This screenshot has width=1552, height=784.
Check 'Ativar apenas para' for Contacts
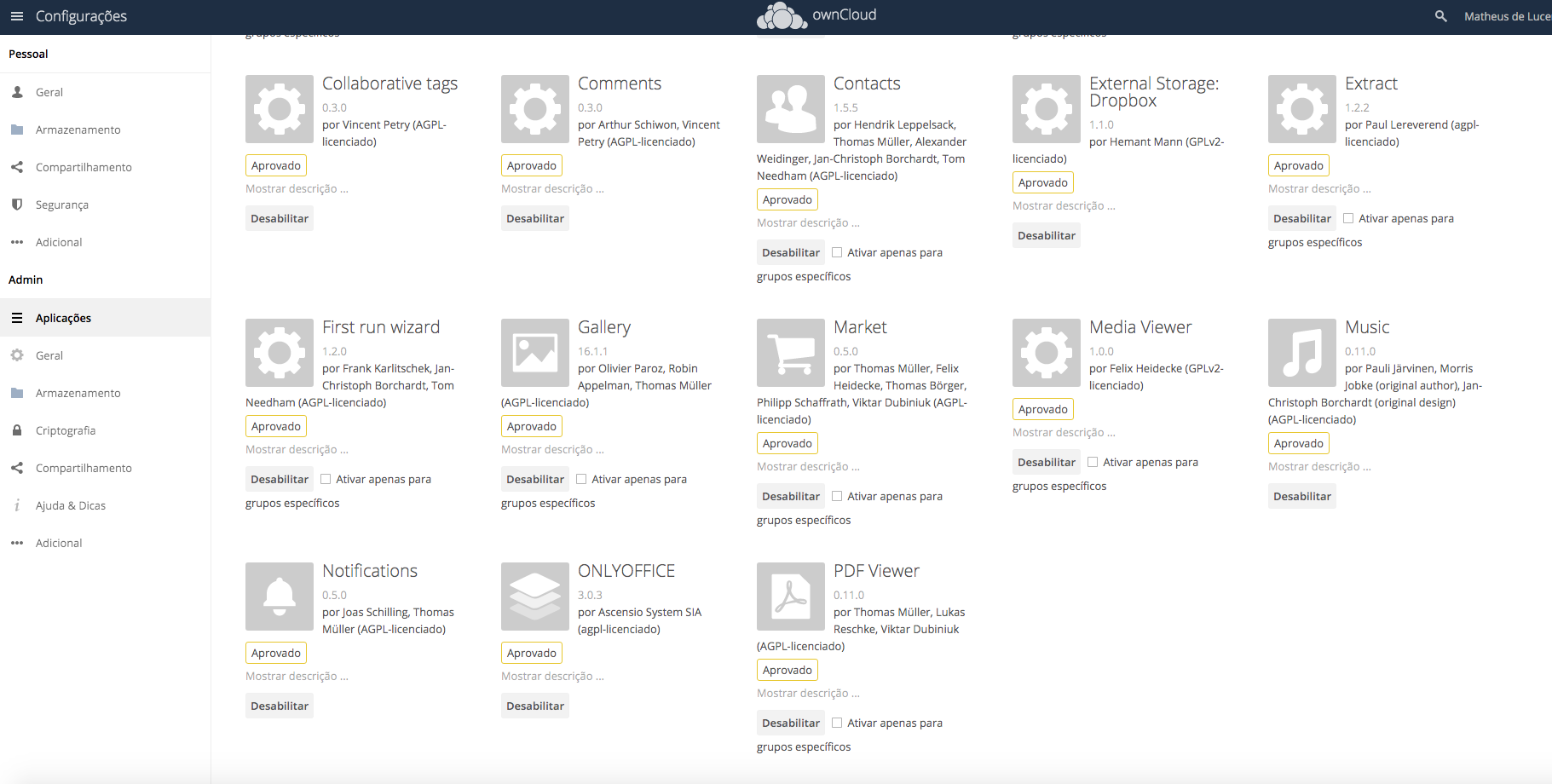point(837,252)
